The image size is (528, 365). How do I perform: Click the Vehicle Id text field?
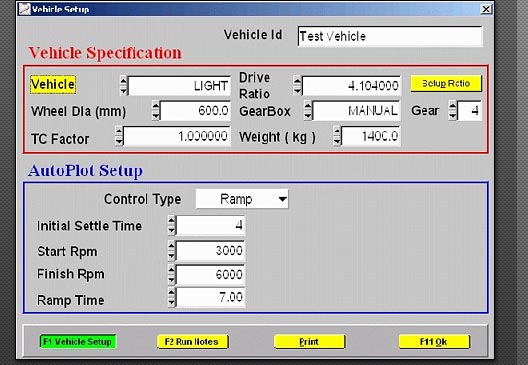pyautogui.click(x=390, y=36)
